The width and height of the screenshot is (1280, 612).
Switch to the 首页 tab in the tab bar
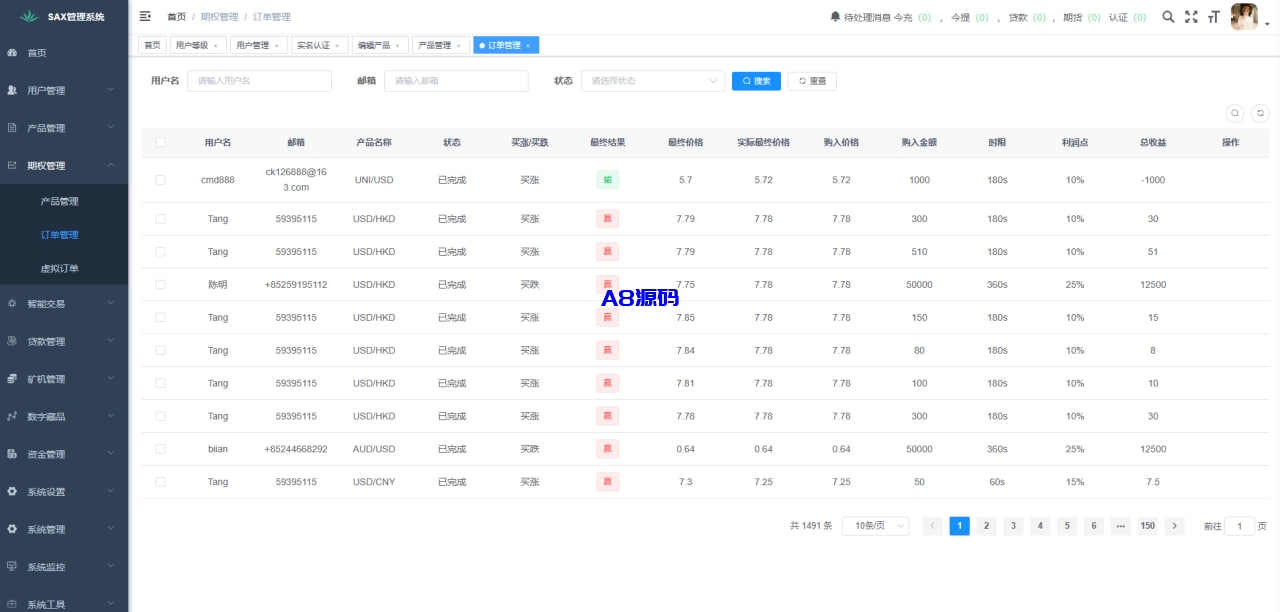click(152, 45)
